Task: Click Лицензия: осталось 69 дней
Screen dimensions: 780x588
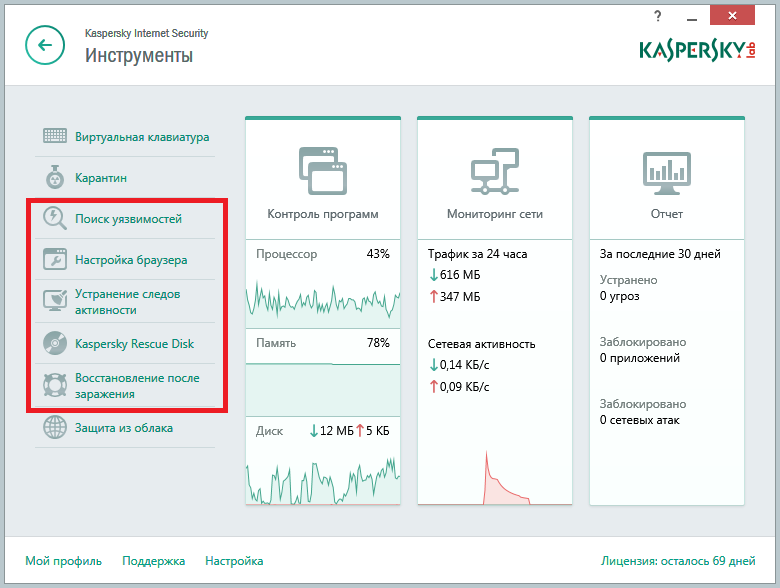Action: point(678,561)
